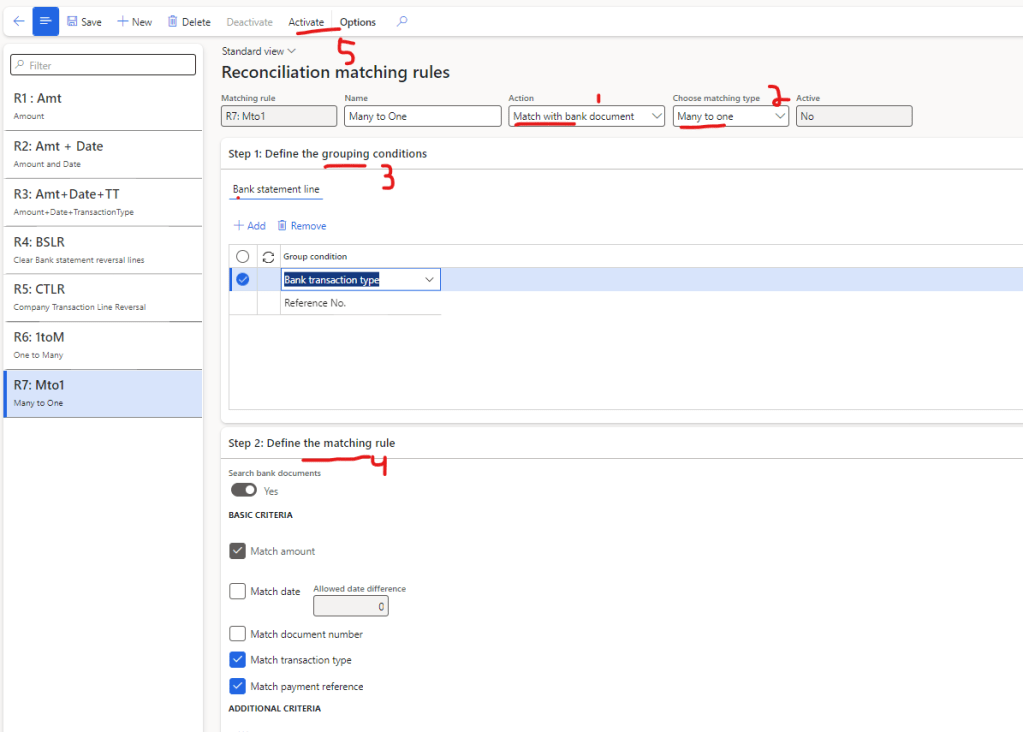This screenshot has height=732, width=1023.
Task: Uncheck Match payment reference checkbox
Action: pos(238,686)
